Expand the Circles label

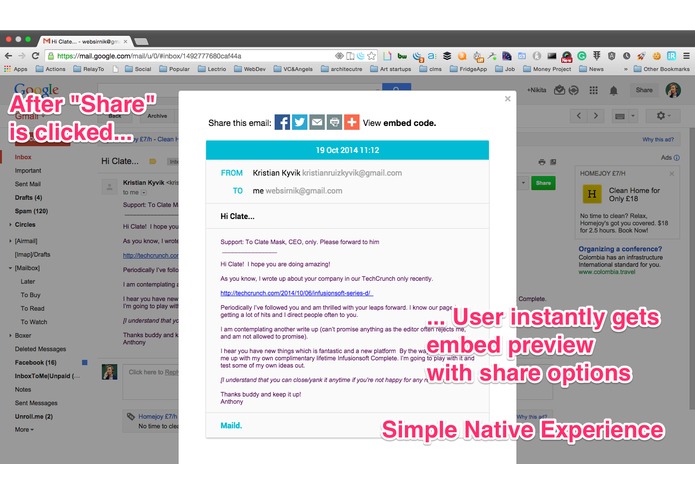(x=10, y=225)
